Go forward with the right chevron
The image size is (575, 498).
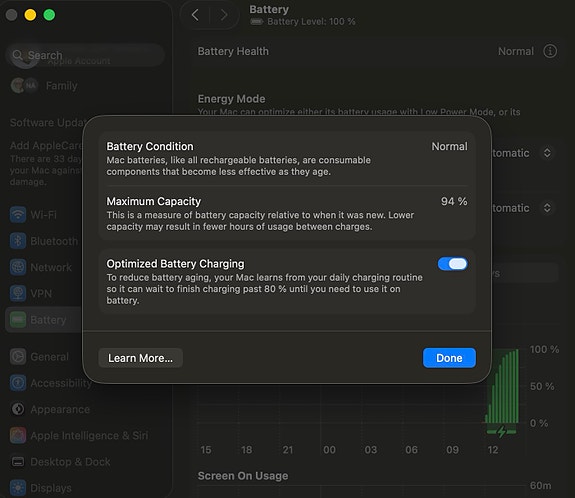(223, 15)
